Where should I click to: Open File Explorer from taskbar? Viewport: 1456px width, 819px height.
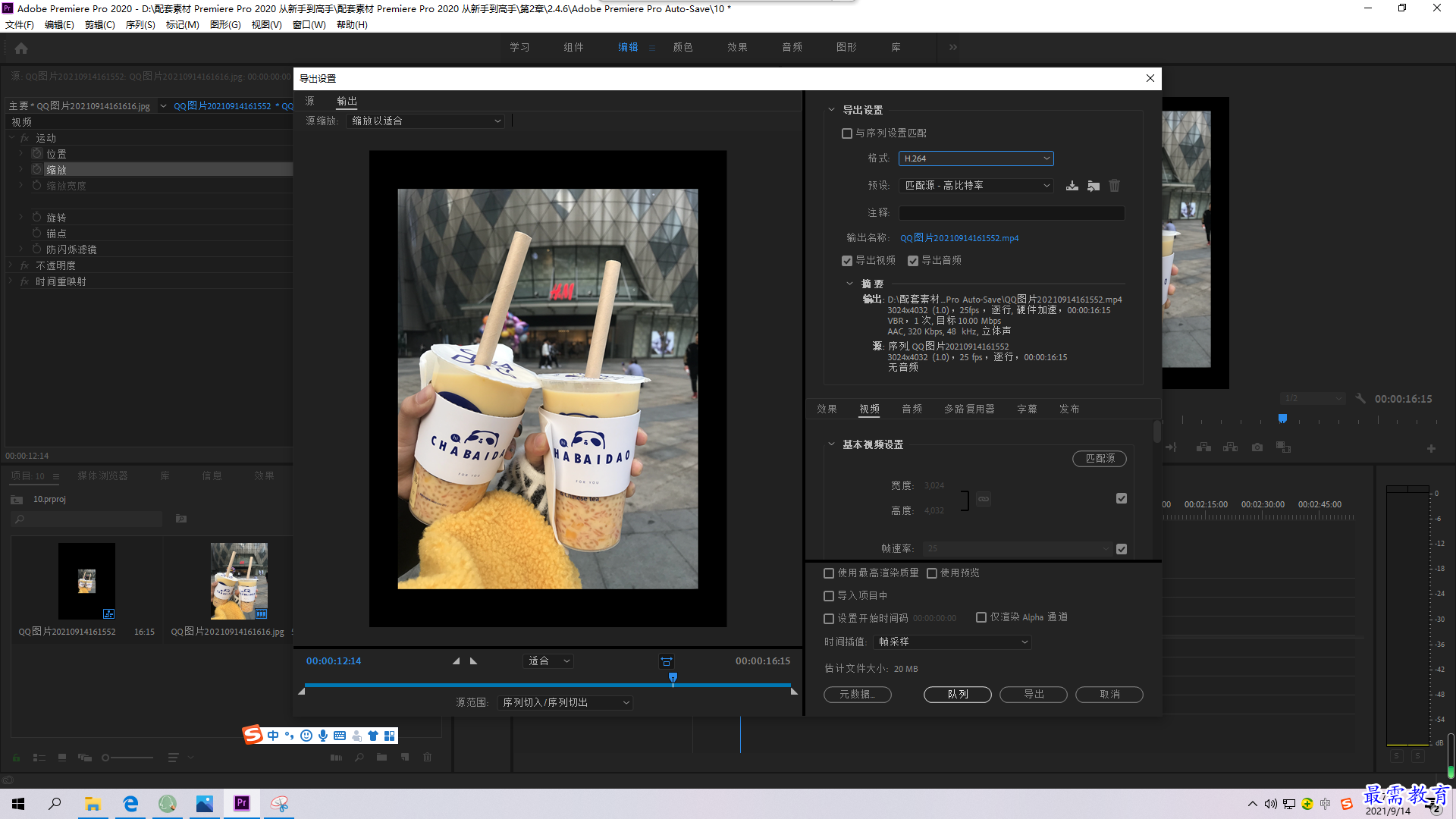tap(93, 804)
